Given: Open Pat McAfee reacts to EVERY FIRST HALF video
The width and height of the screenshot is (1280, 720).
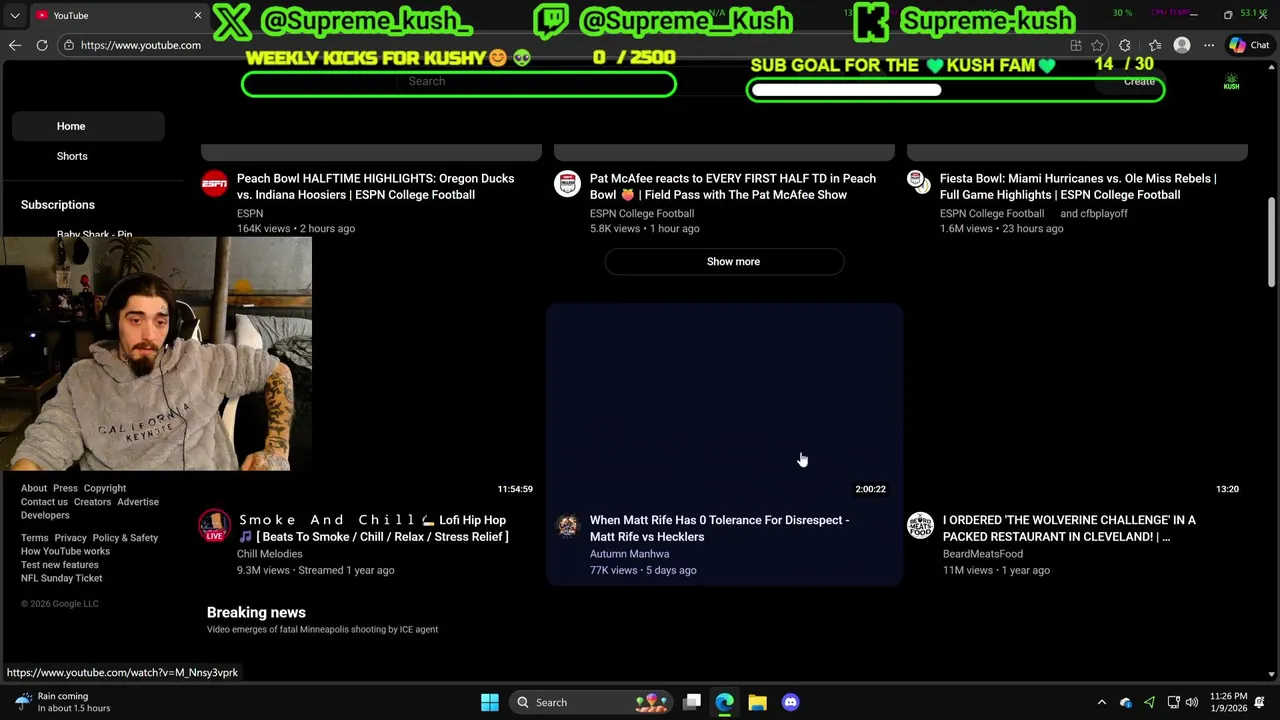Looking at the screenshot, I should click(x=732, y=187).
